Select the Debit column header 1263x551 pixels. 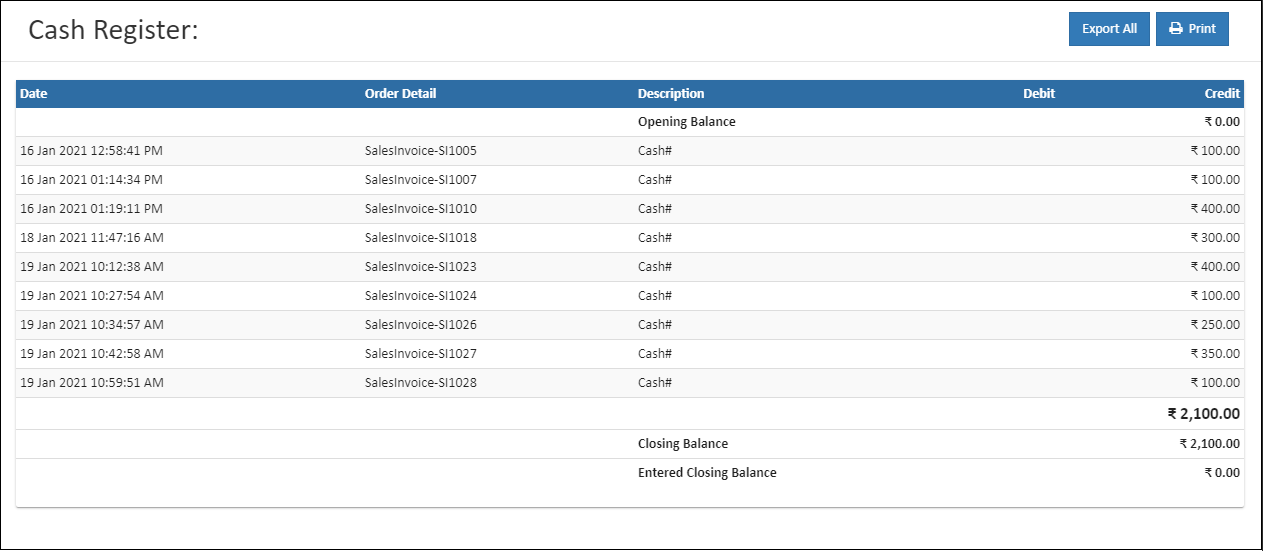[1039, 94]
